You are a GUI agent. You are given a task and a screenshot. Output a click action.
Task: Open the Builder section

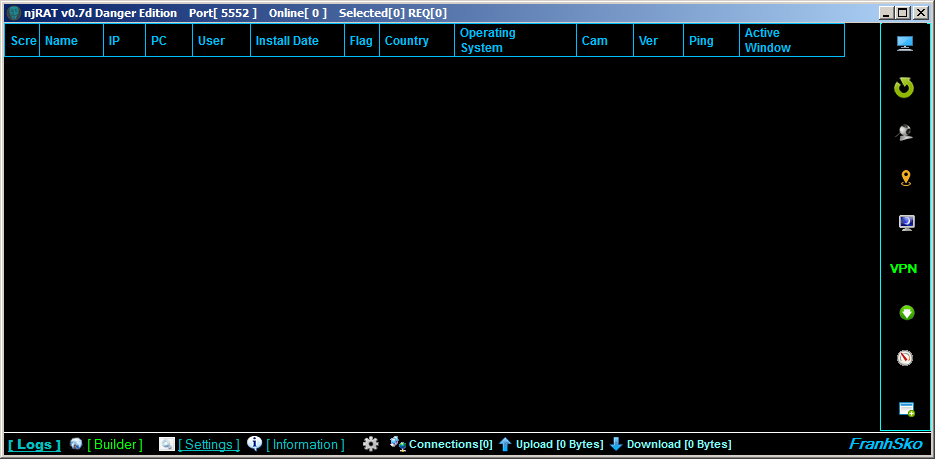point(115,444)
